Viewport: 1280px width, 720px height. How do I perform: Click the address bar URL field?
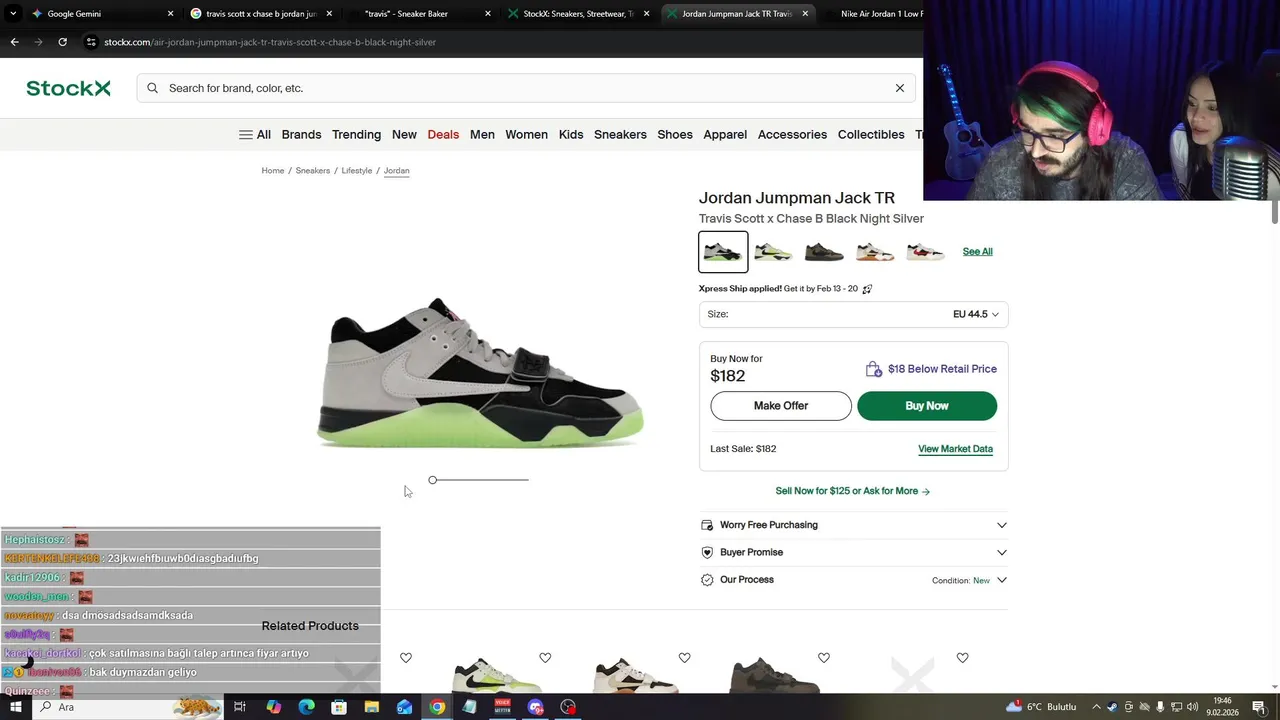click(x=500, y=42)
